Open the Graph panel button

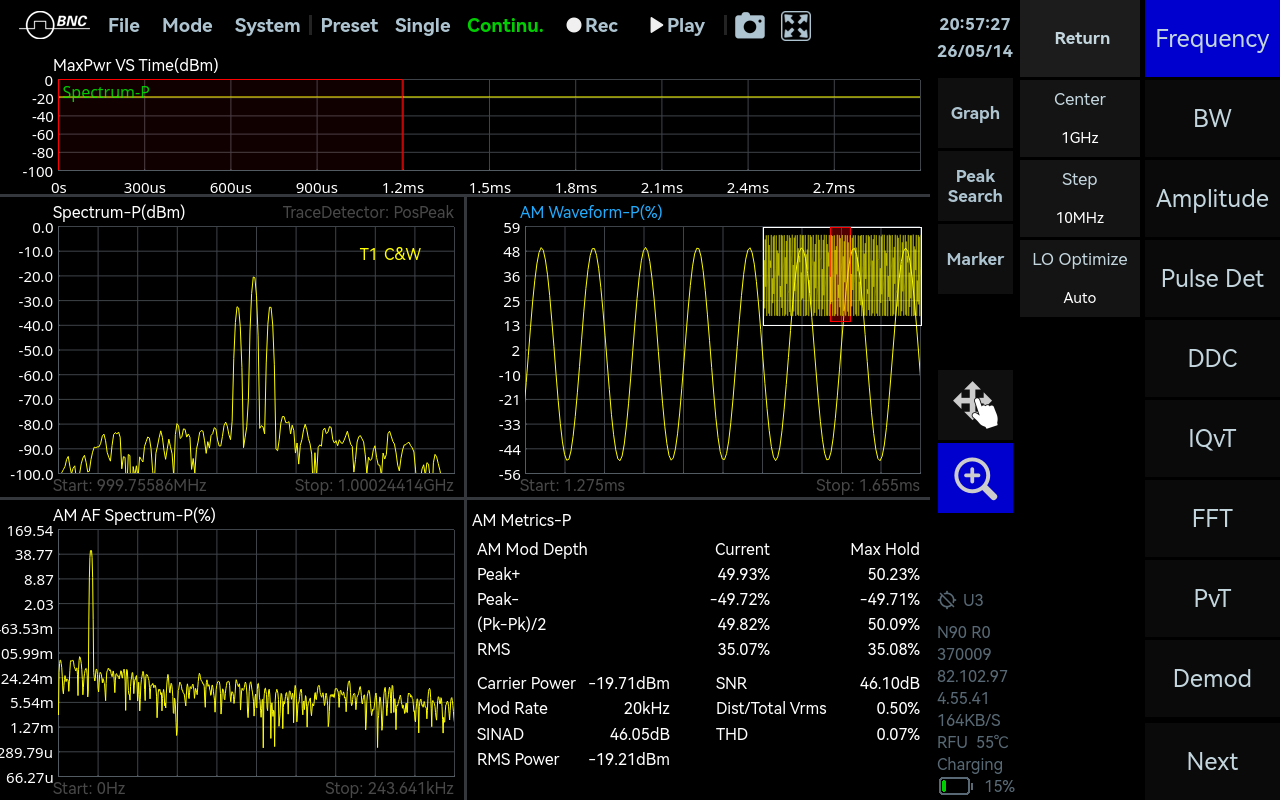[975, 113]
